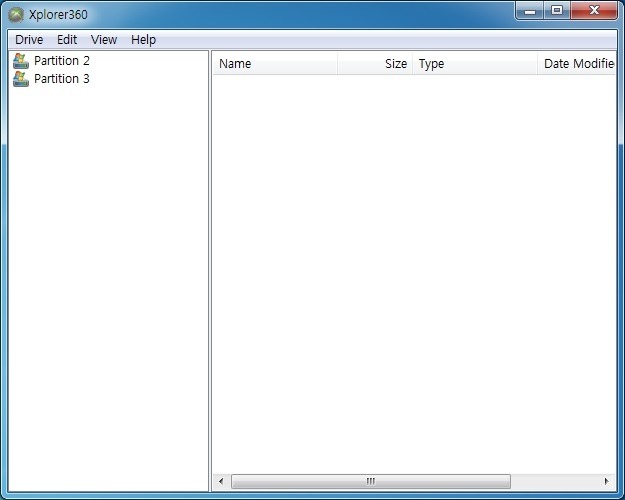Open the Edit menu
625x500 pixels.
click(67, 39)
